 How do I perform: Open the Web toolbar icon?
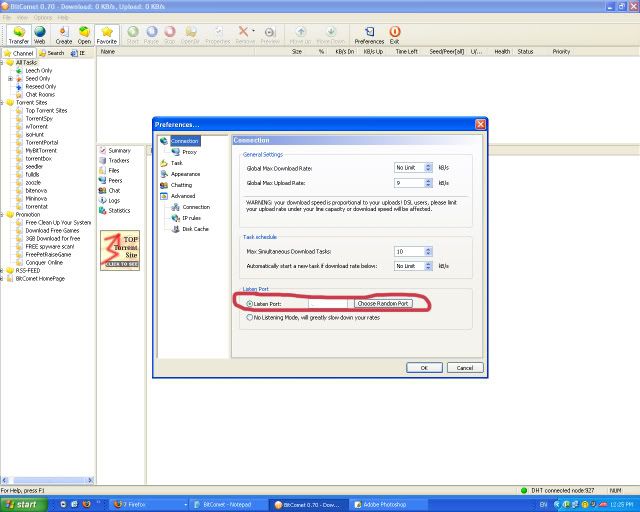click(x=40, y=35)
